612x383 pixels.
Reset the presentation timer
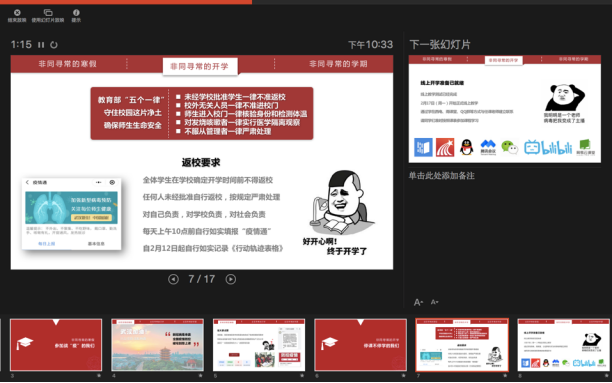[x=54, y=45]
